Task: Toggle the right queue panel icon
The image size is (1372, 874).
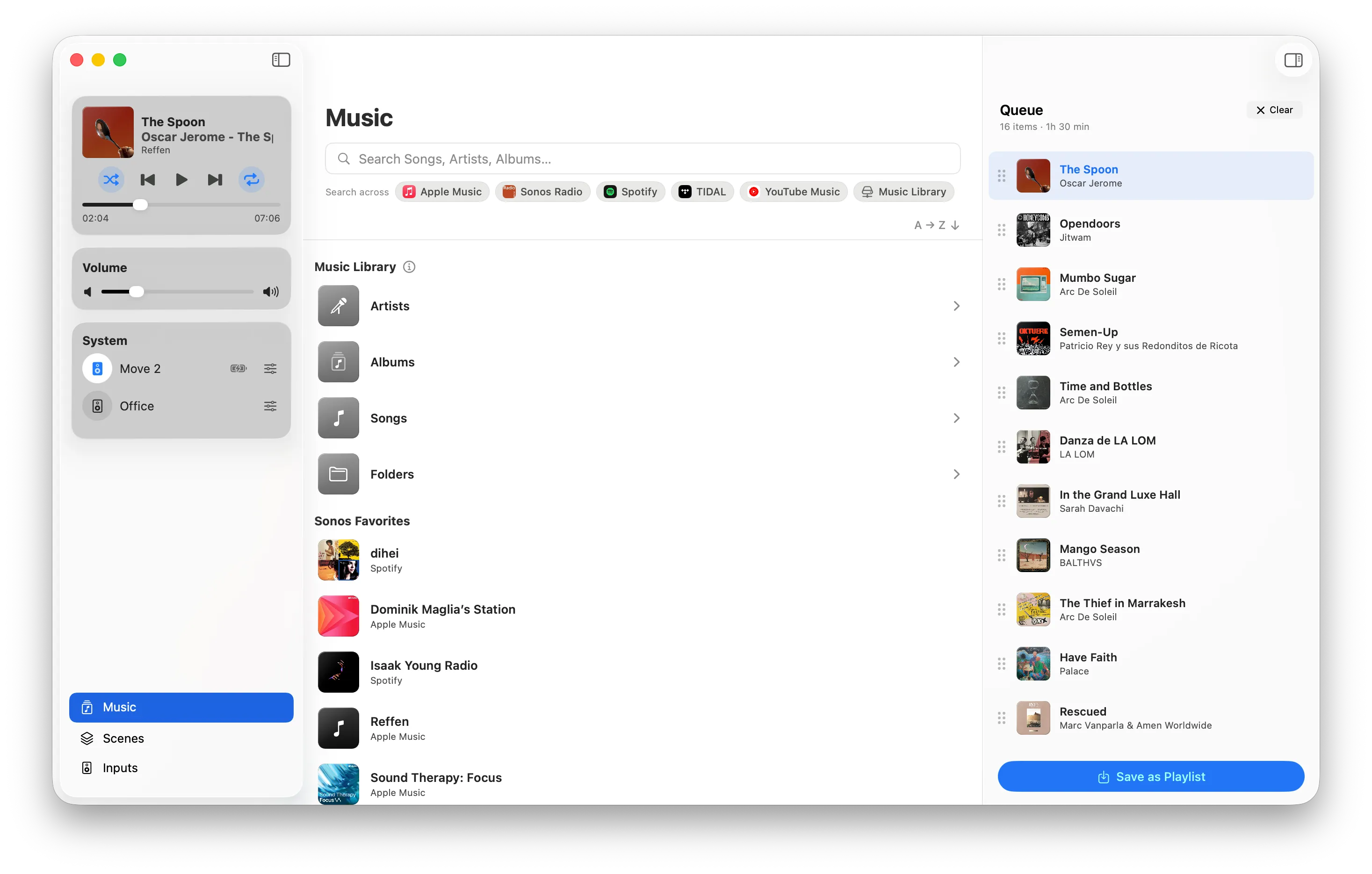Action: (1293, 60)
